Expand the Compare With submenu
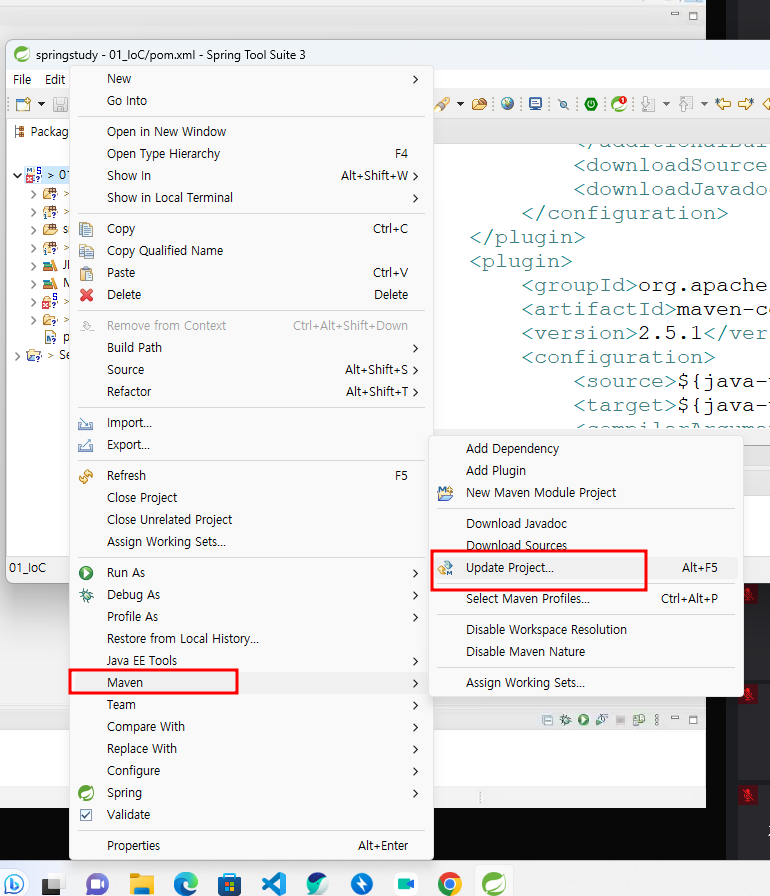The image size is (770, 896). tap(415, 727)
